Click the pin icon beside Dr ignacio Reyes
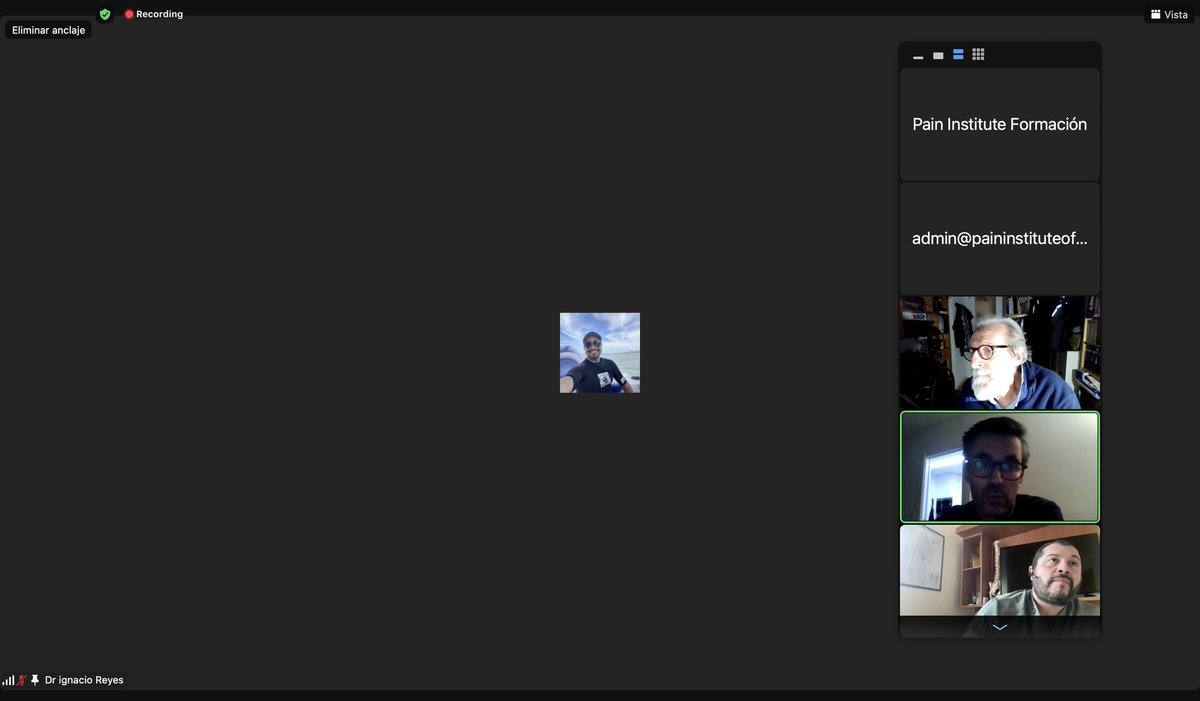 (35, 680)
